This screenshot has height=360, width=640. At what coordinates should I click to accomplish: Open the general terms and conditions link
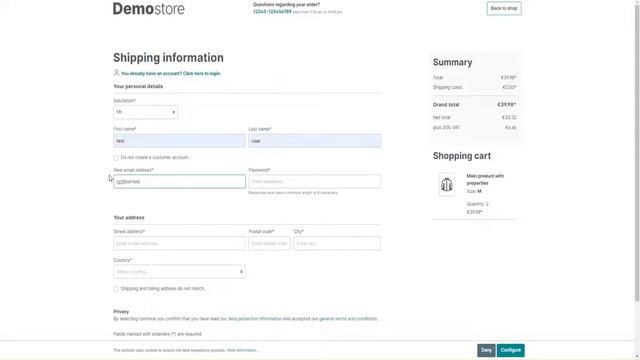(x=348, y=319)
